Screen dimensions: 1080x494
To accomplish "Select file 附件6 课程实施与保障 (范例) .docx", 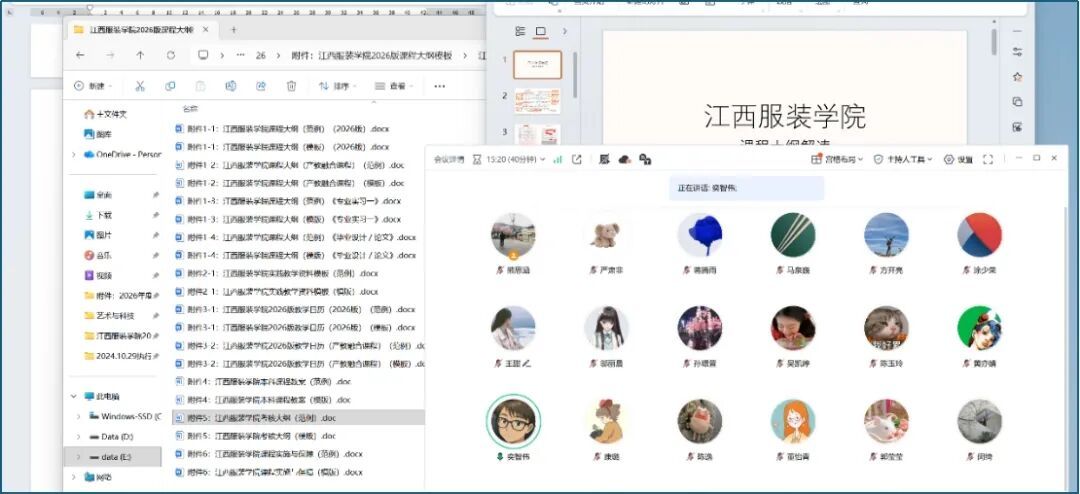I will (269, 454).
